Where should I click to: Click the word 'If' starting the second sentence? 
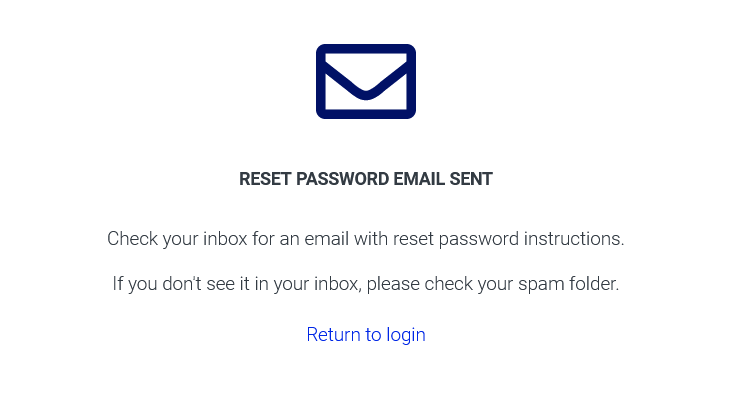pos(117,284)
